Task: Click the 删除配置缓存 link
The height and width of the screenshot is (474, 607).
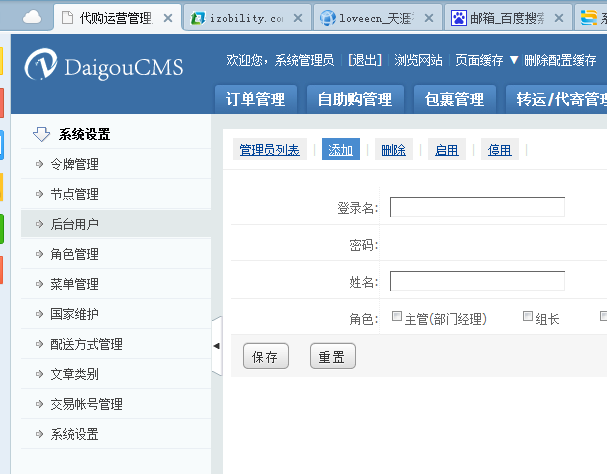Action: coord(560,60)
